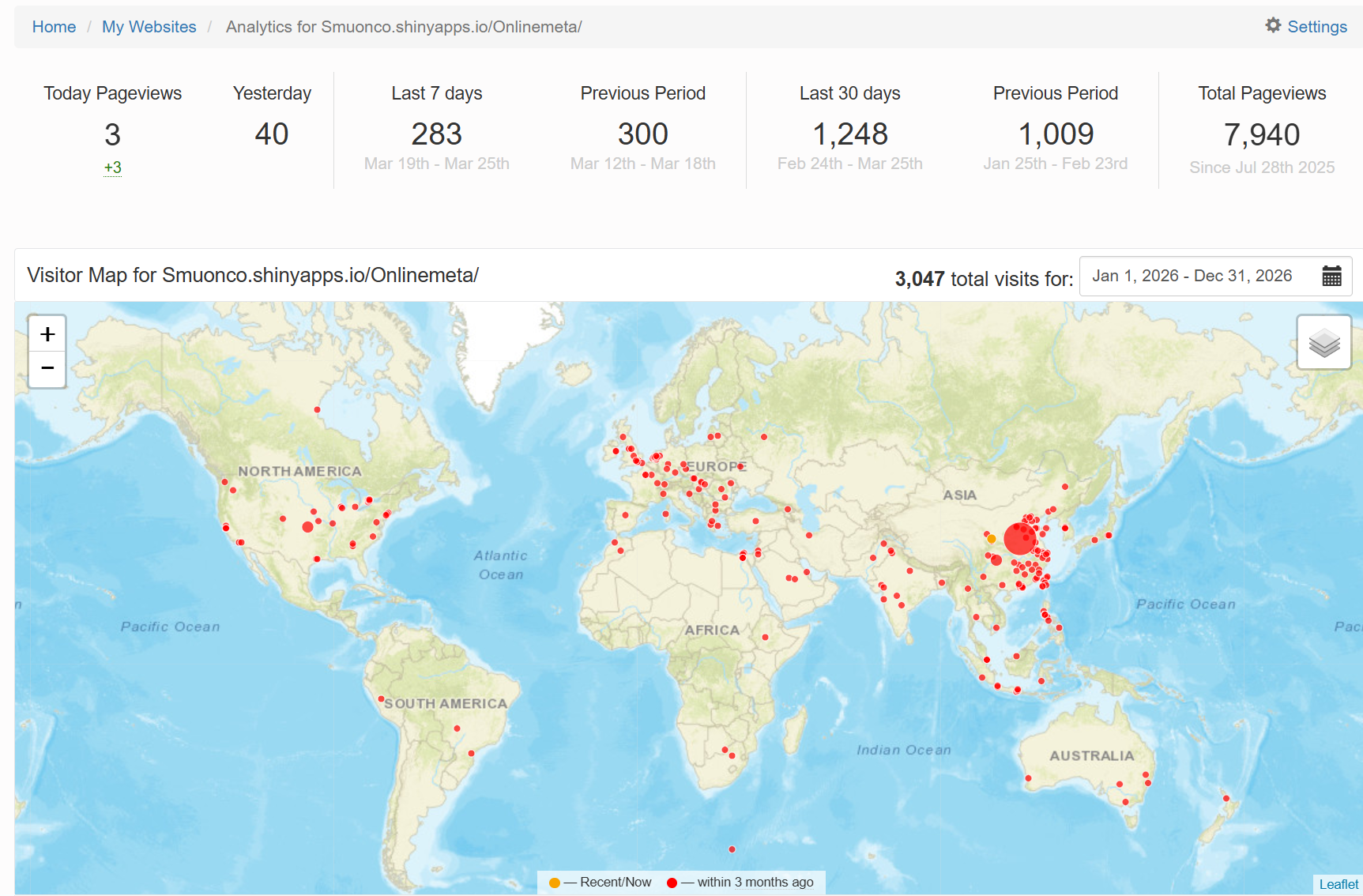1363x896 pixels.
Task: Click the map zoom out minus button
Action: coord(47,368)
